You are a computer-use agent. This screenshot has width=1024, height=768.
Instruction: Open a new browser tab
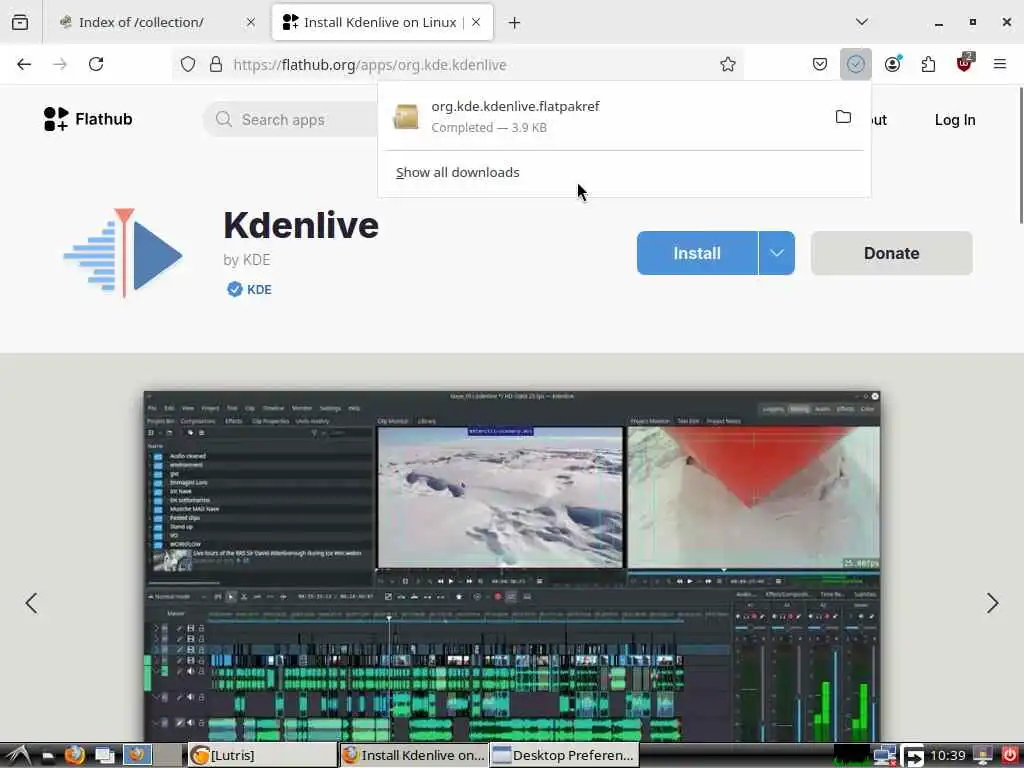[515, 23]
